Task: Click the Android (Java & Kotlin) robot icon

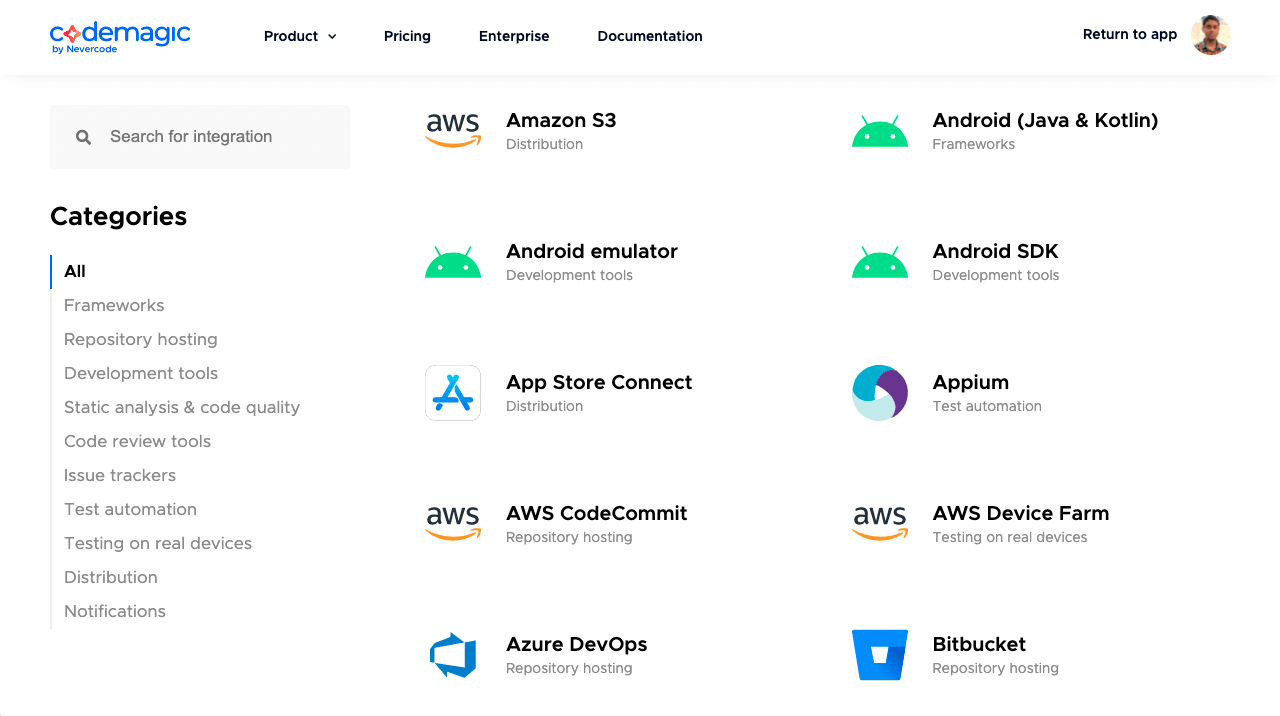Action: (880, 131)
